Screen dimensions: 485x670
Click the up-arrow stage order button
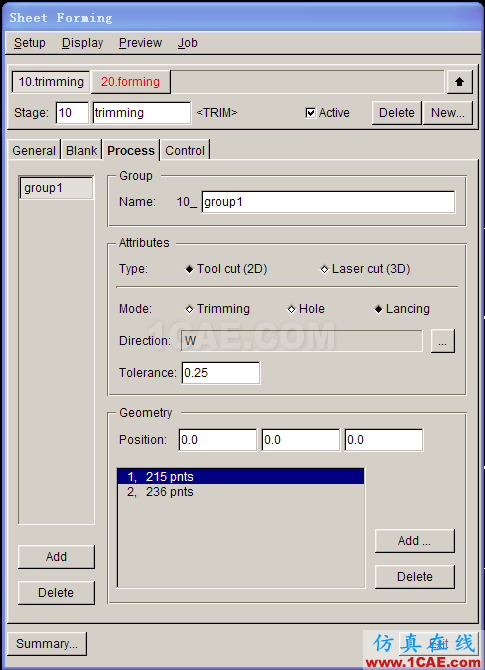click(x=459, y=82)
